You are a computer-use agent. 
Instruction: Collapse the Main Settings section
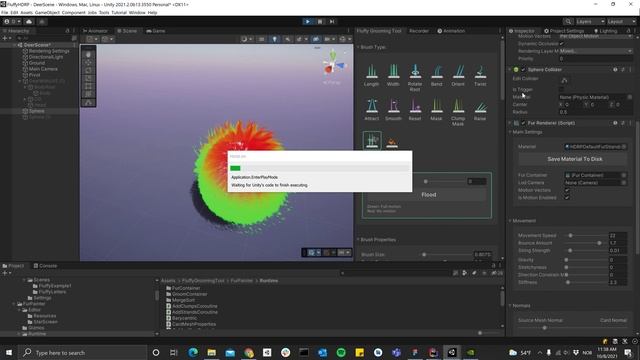pos(510,132)
